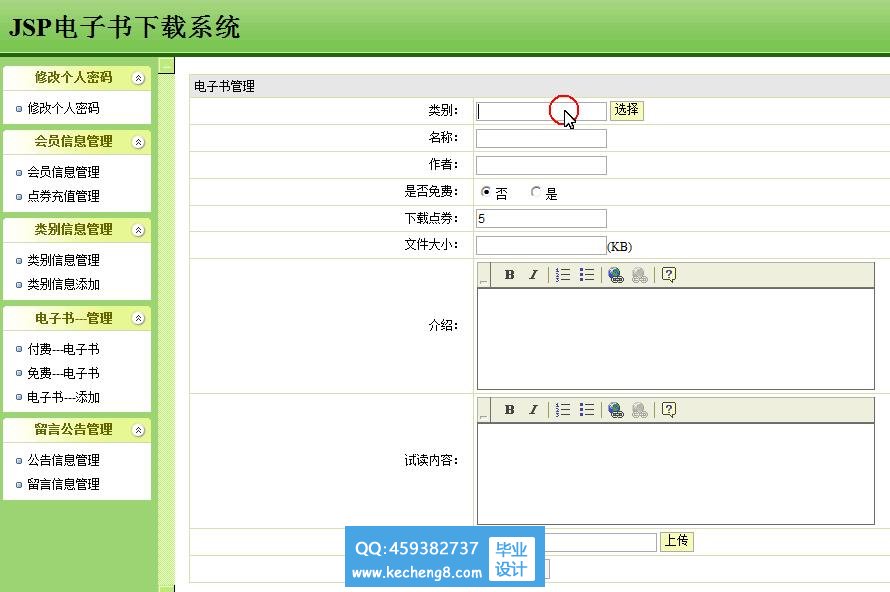Open 免费---电子书 sidebar link

(x=63, y=373)
